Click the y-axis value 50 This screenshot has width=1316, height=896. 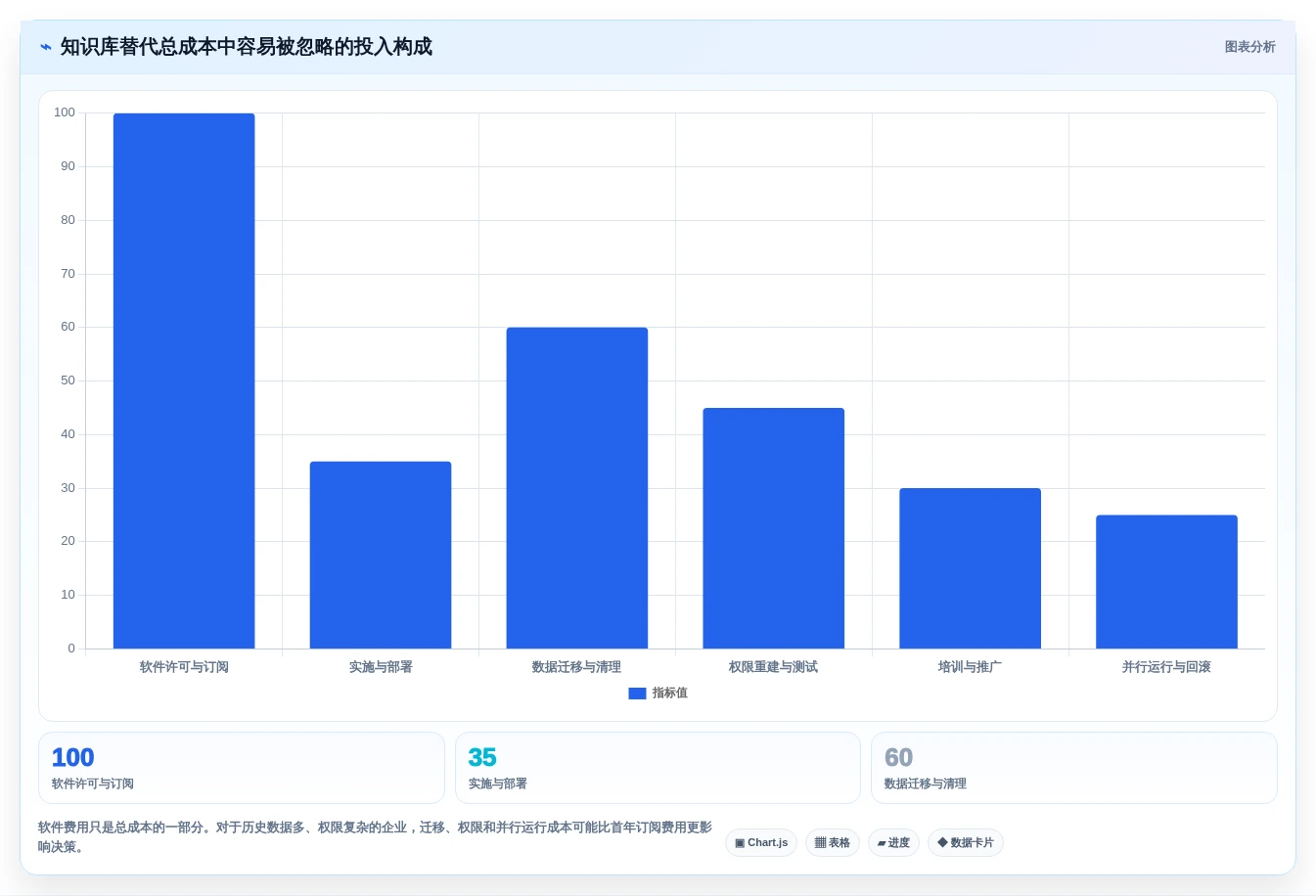68,381
